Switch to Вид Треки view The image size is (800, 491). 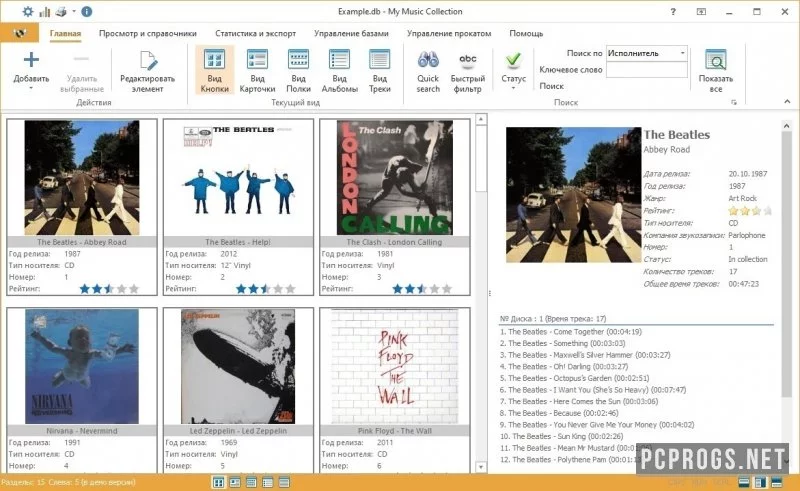coord(380,71)
